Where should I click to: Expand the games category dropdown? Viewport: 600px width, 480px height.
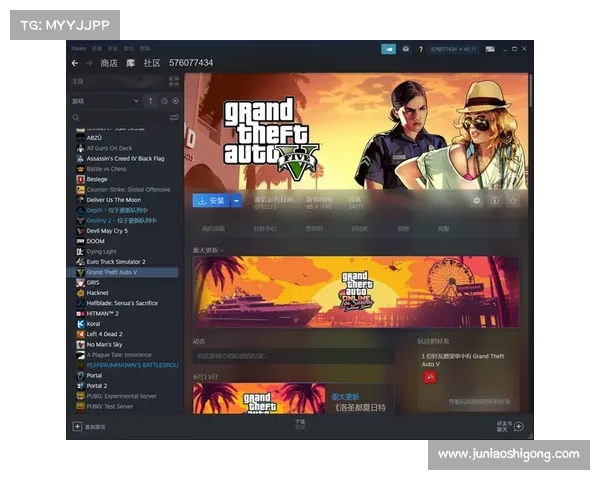pos(136,101)
